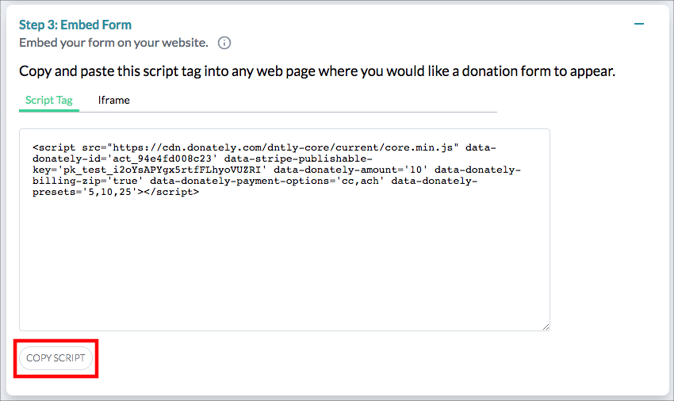The image size is (674, 401).
Task: Click the textarea resize handle corner
Action: pos(545,327)
